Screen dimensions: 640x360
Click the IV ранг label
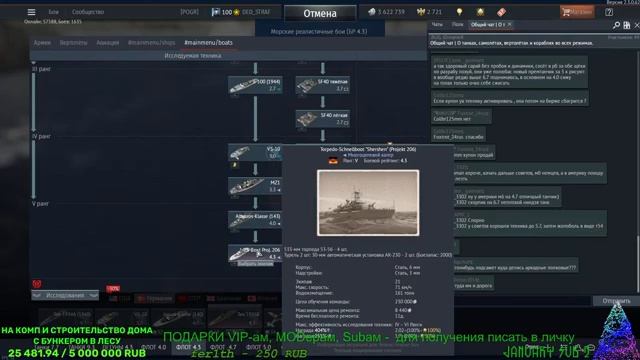tap(41, 136)
